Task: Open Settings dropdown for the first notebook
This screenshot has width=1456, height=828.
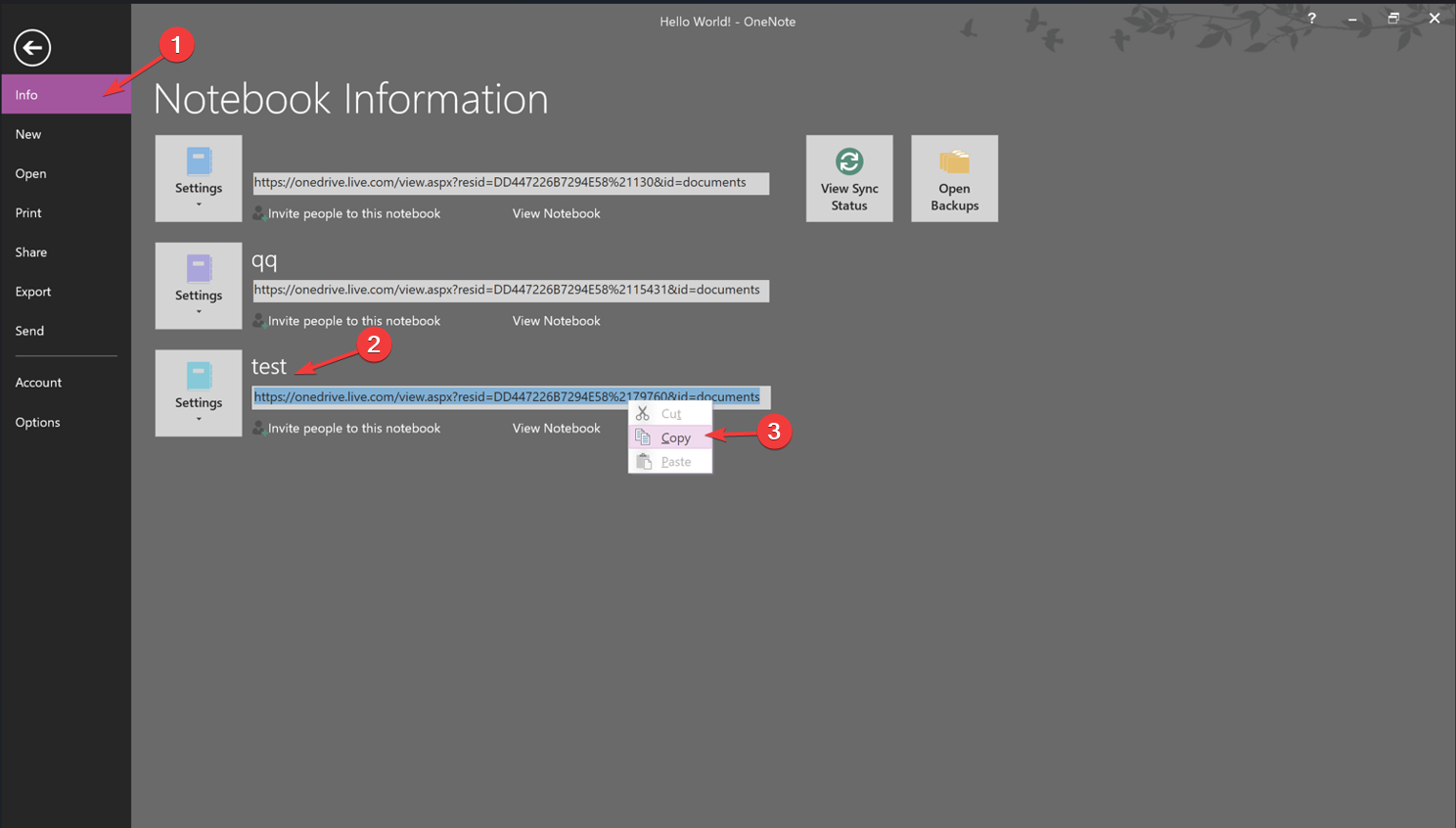Action: [x=199, y=178]
